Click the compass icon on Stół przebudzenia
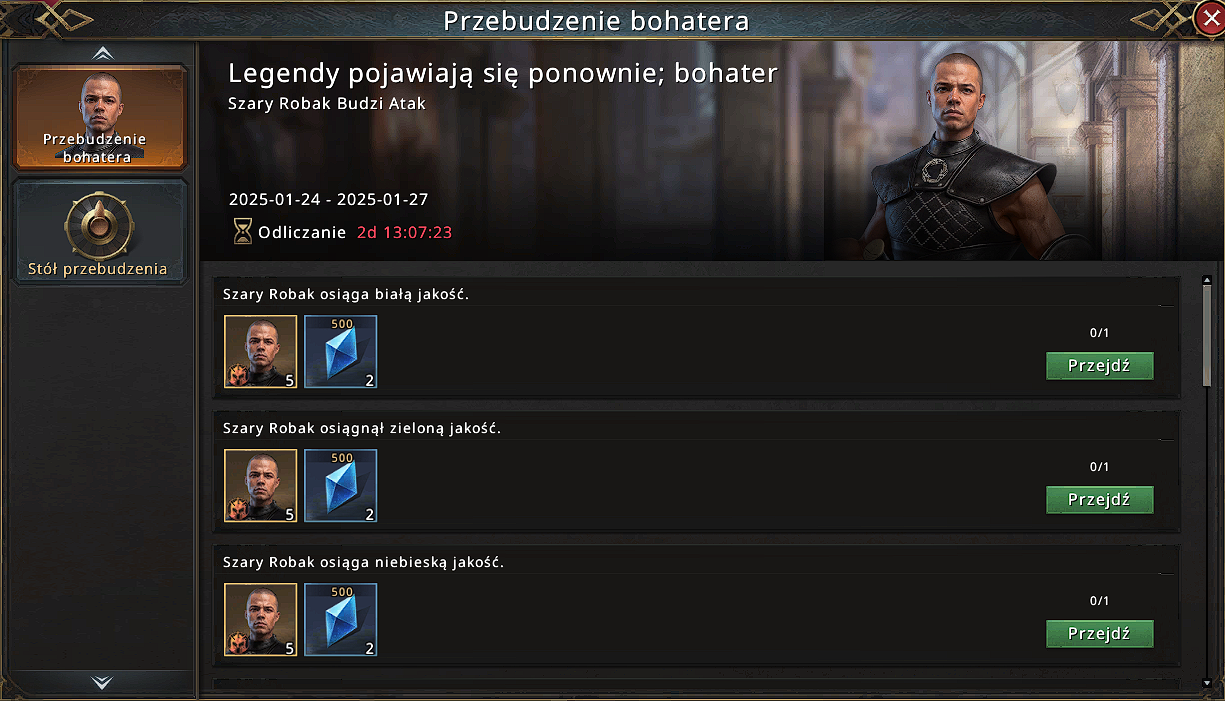Viewport: 1225px width, 701px height. 99,224
